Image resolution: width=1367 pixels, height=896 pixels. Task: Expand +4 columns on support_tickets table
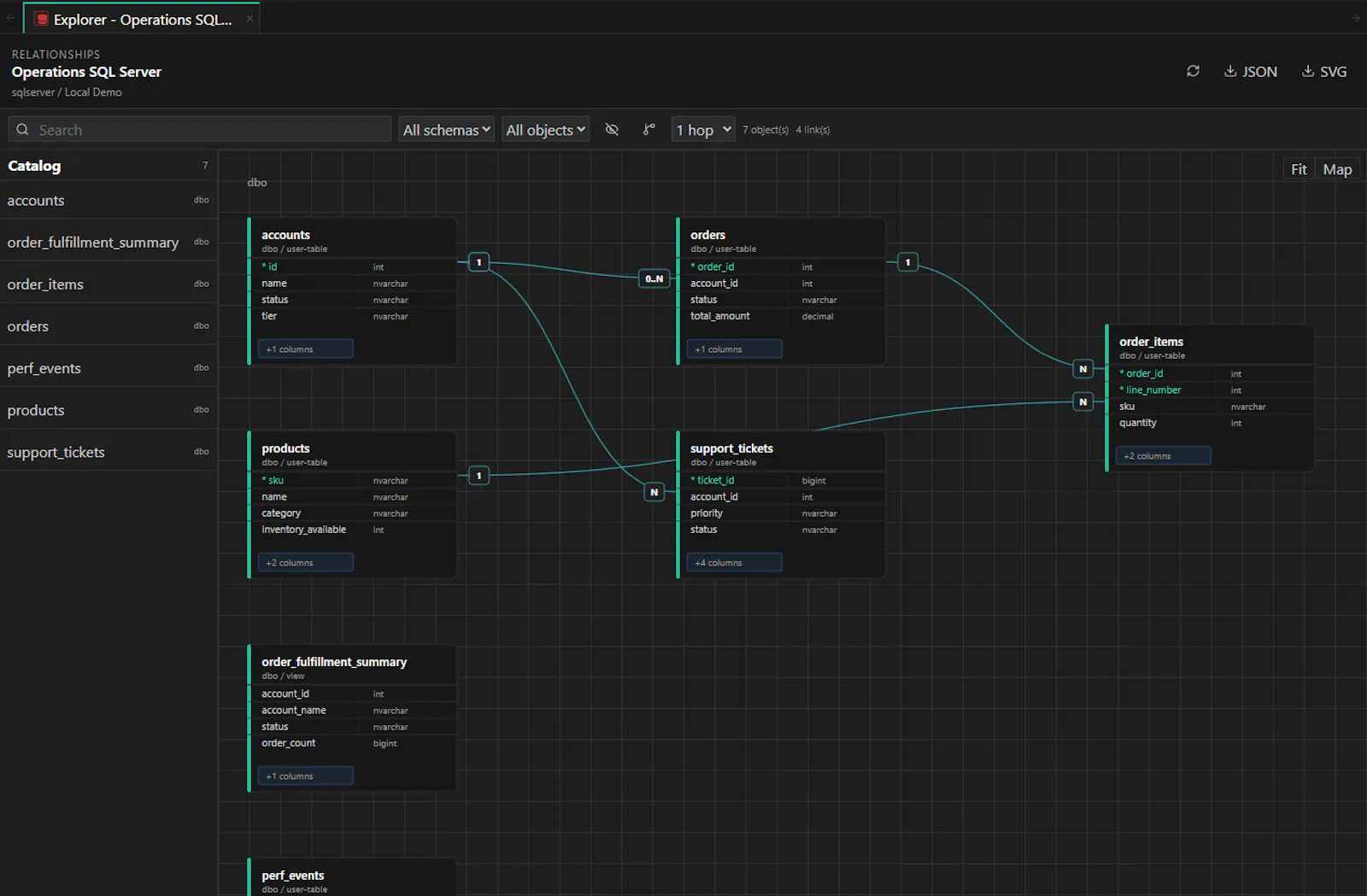click(735, 562)
